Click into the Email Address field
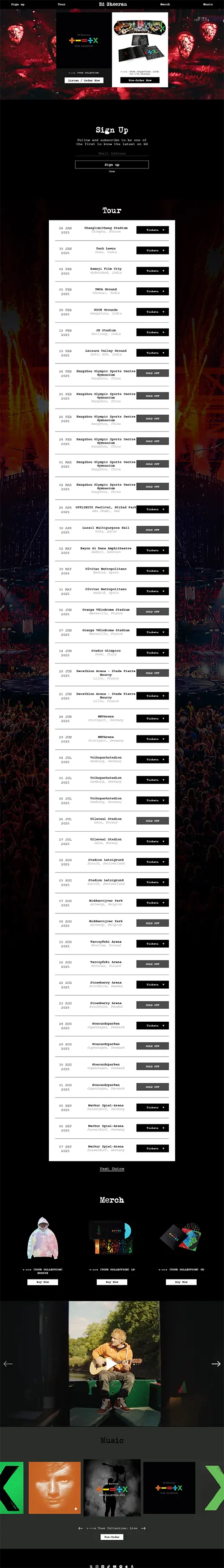The width and height of the screenshot is (224, 1568). click(112, 153)
